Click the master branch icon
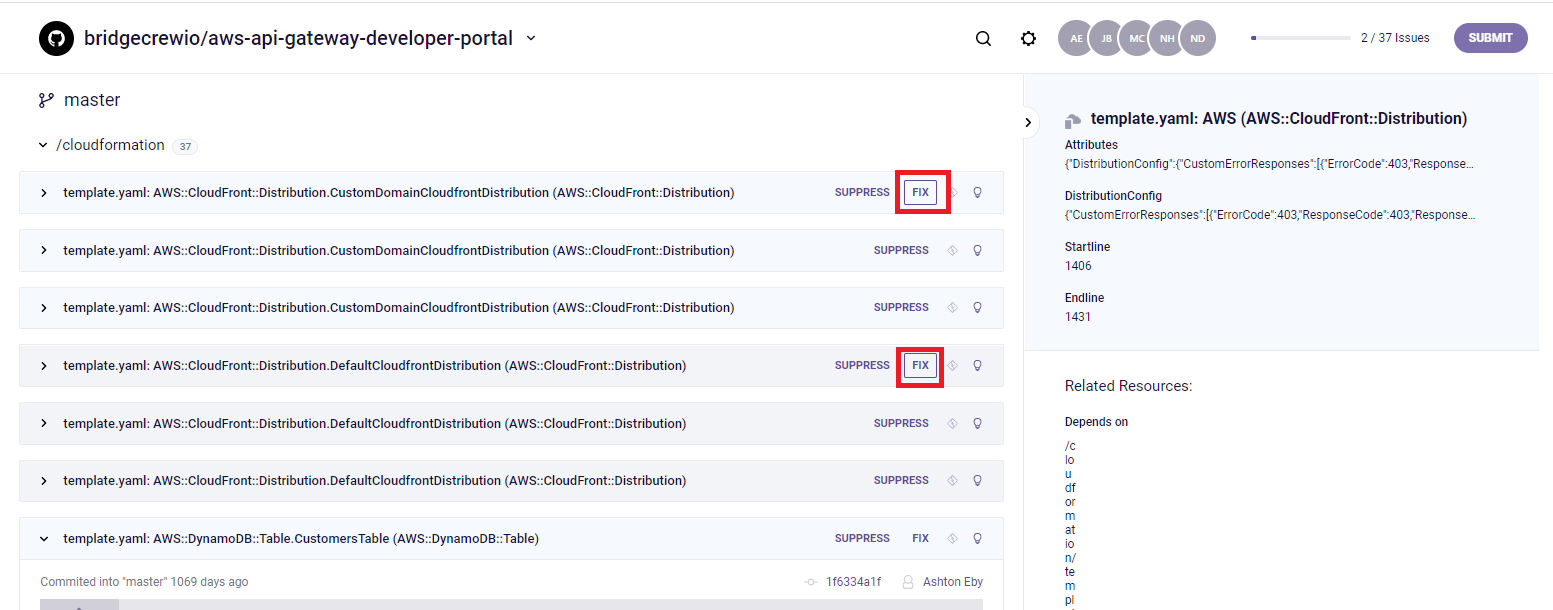Screen dimensions: 1553x610 coord(46,100)
